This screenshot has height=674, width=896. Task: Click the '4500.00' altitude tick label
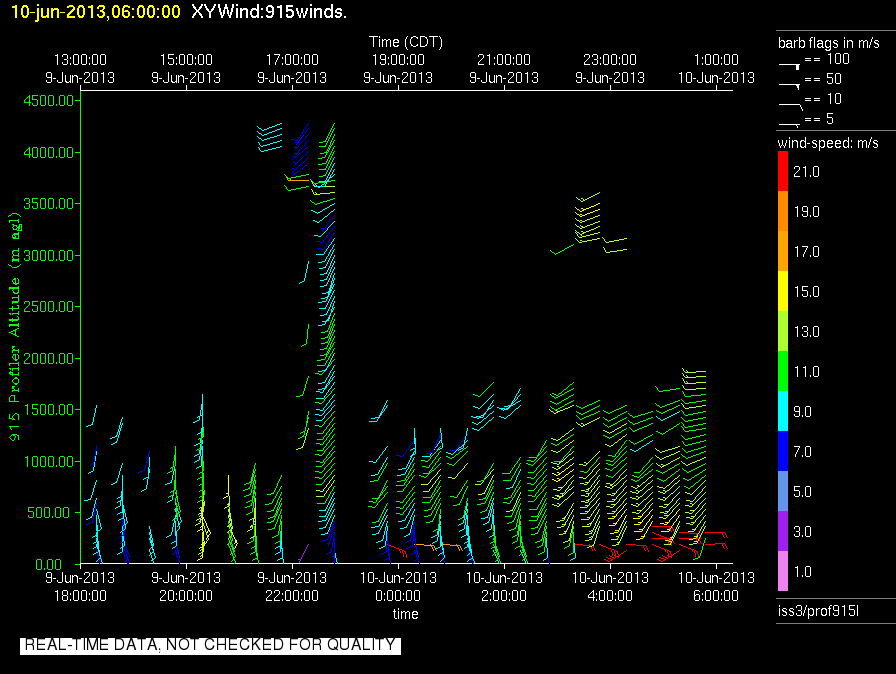coord(49,101)
